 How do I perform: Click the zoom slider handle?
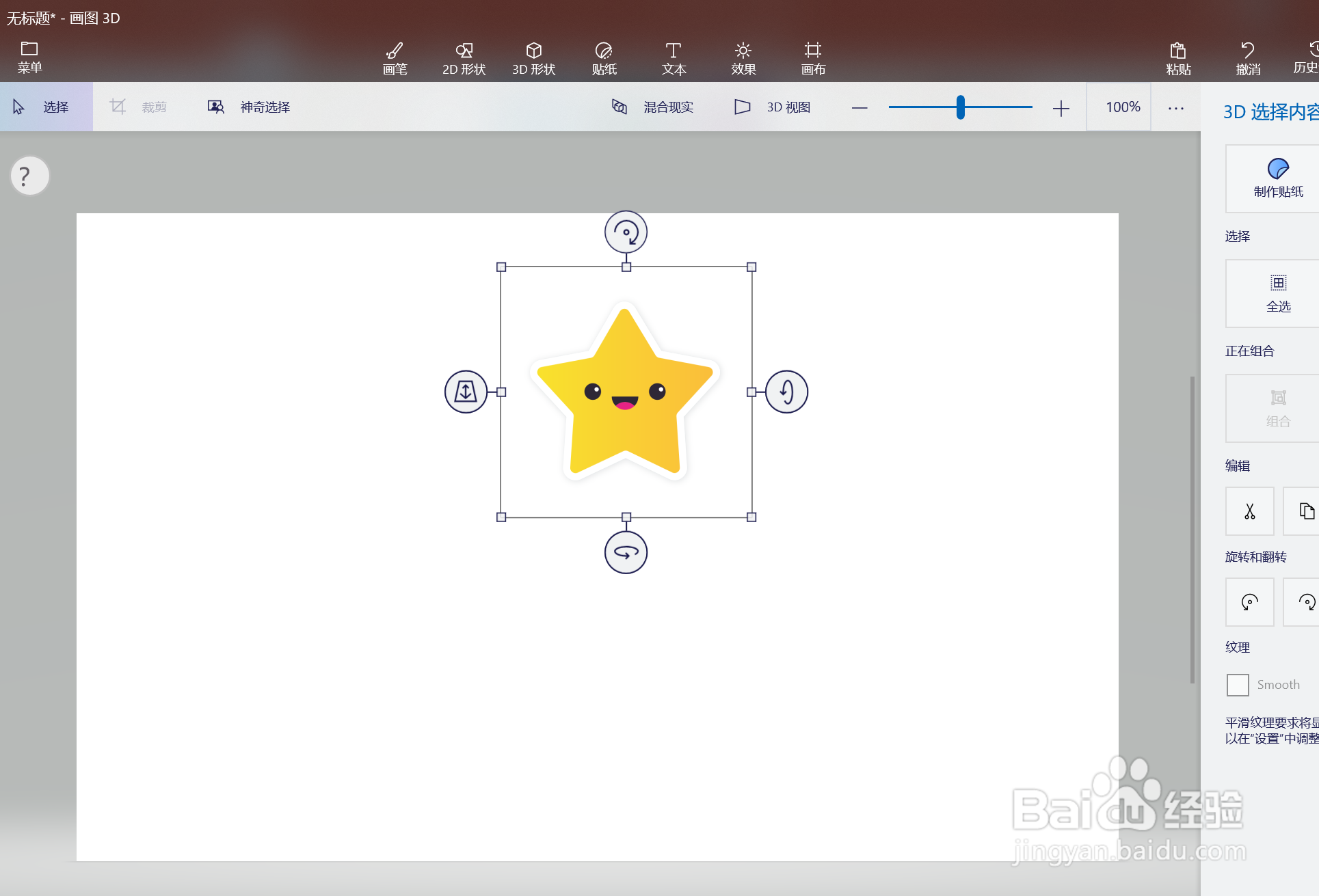click(960, 107)
